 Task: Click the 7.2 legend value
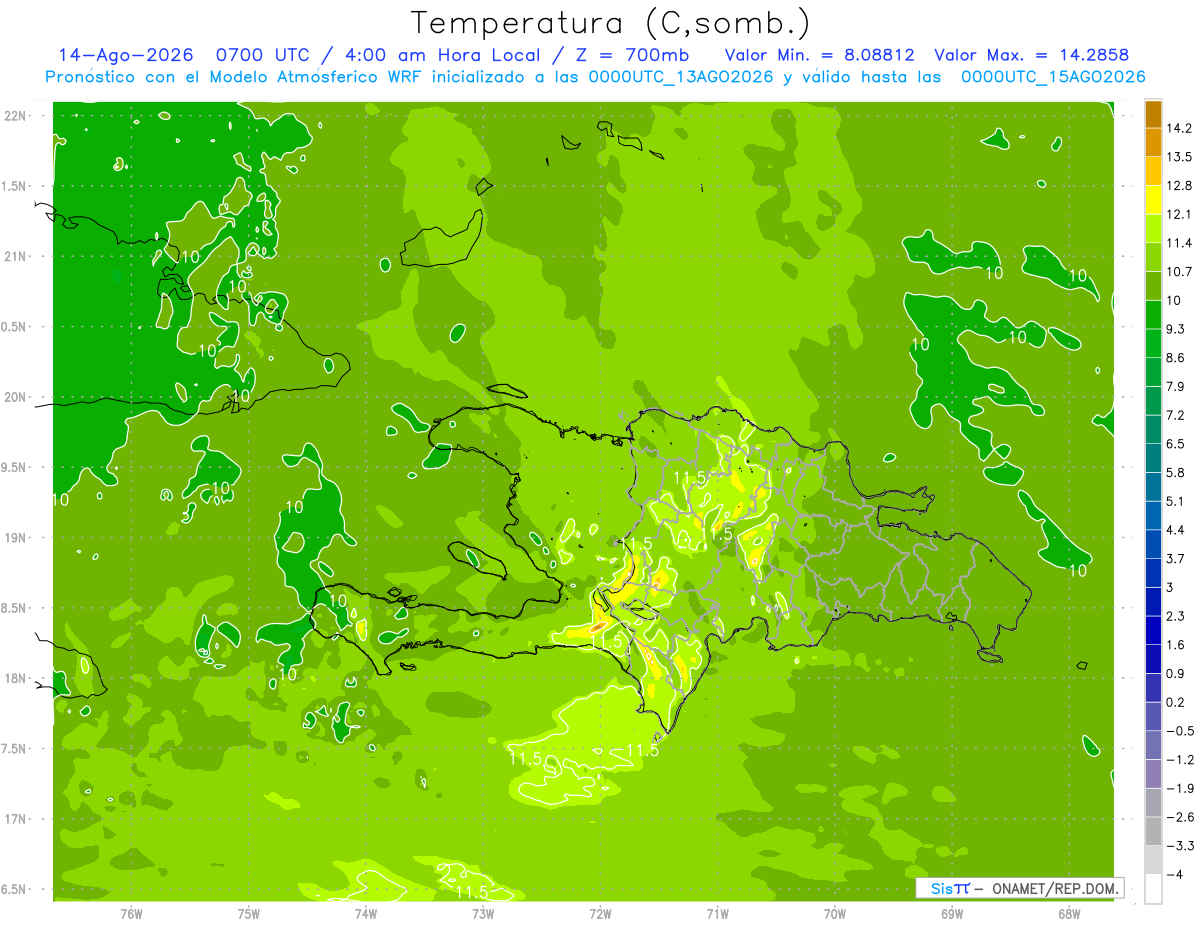click(1176, 415)
